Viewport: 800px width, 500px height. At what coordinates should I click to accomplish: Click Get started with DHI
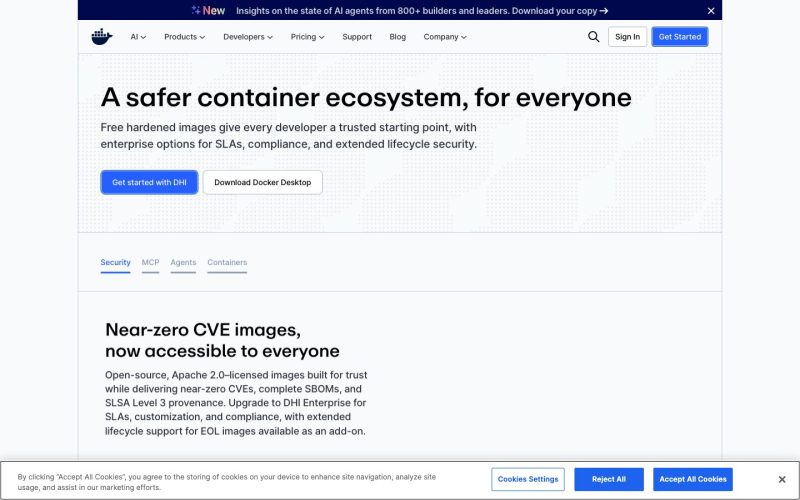pos(149,182)
